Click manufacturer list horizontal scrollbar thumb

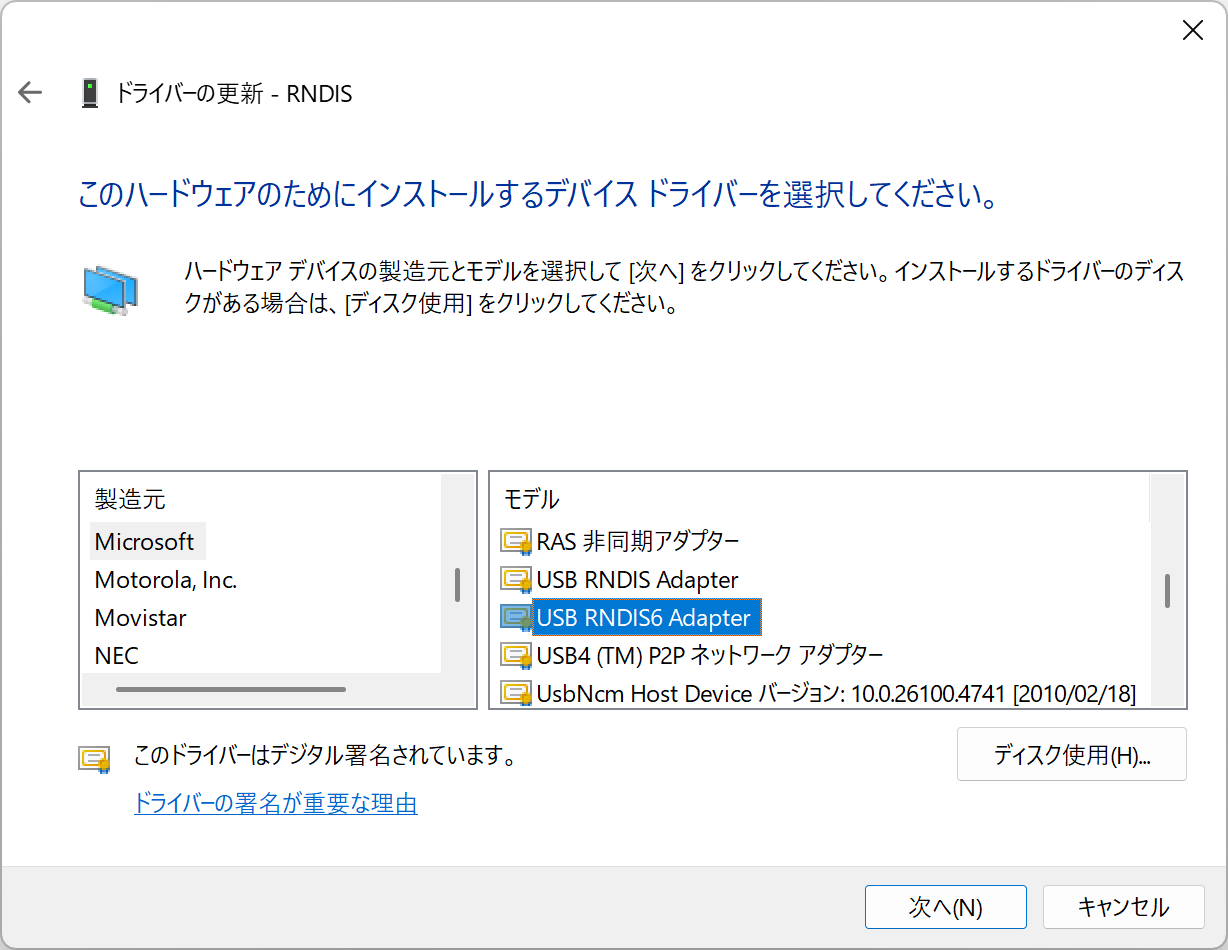click(231, 689)
